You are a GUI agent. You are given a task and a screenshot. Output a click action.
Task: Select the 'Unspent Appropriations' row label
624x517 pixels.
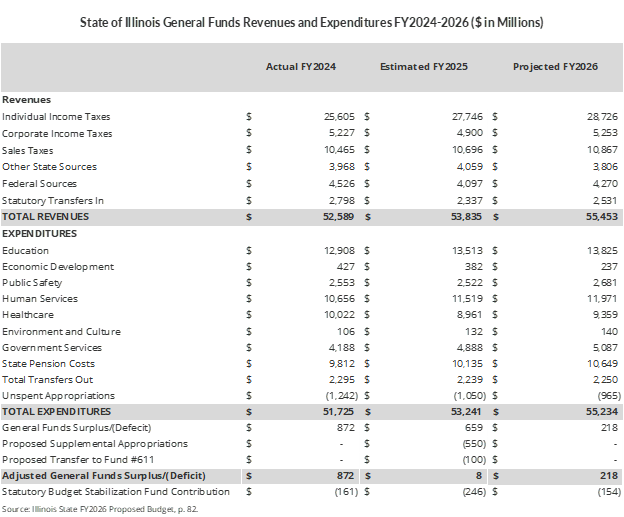click(x=58, y=396)
